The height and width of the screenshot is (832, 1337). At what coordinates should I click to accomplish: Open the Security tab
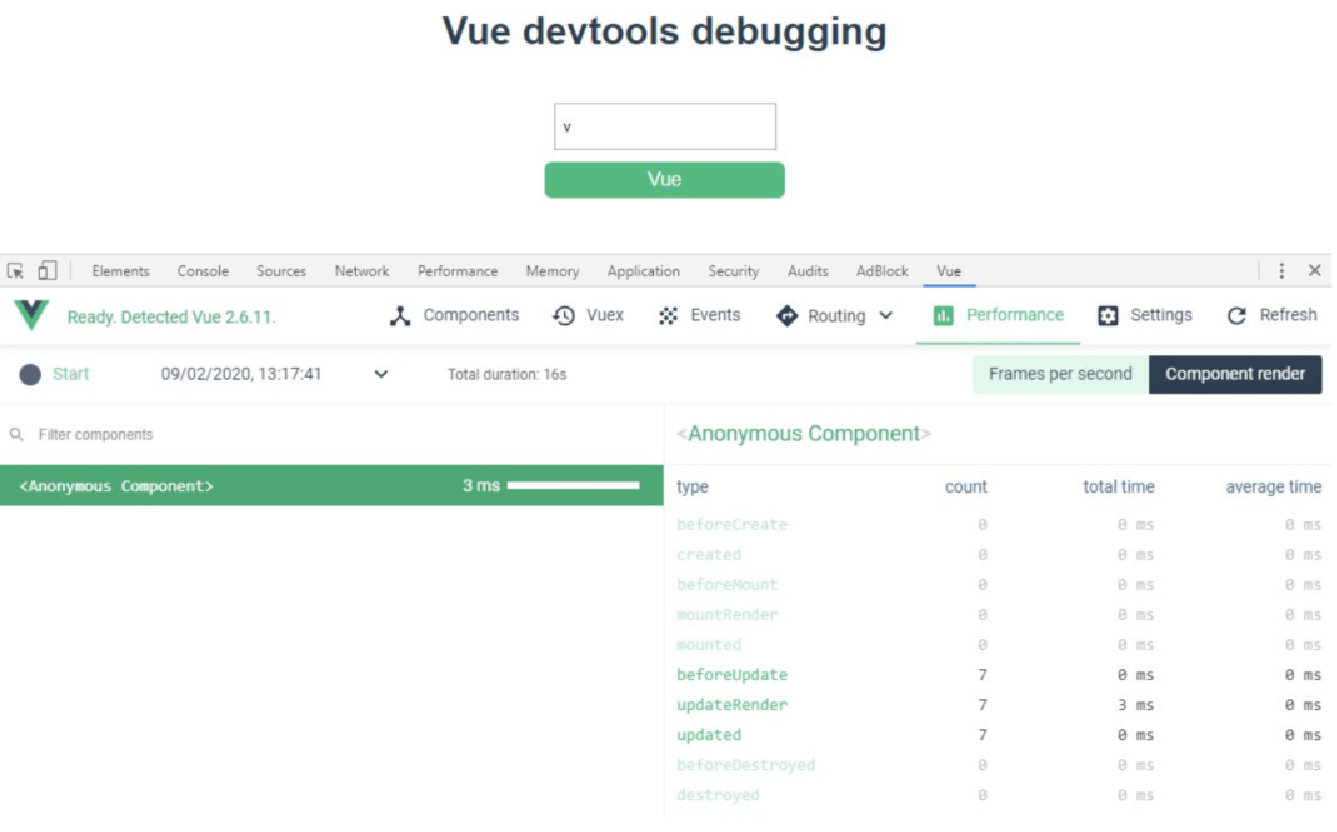click(x=733, y=271)
